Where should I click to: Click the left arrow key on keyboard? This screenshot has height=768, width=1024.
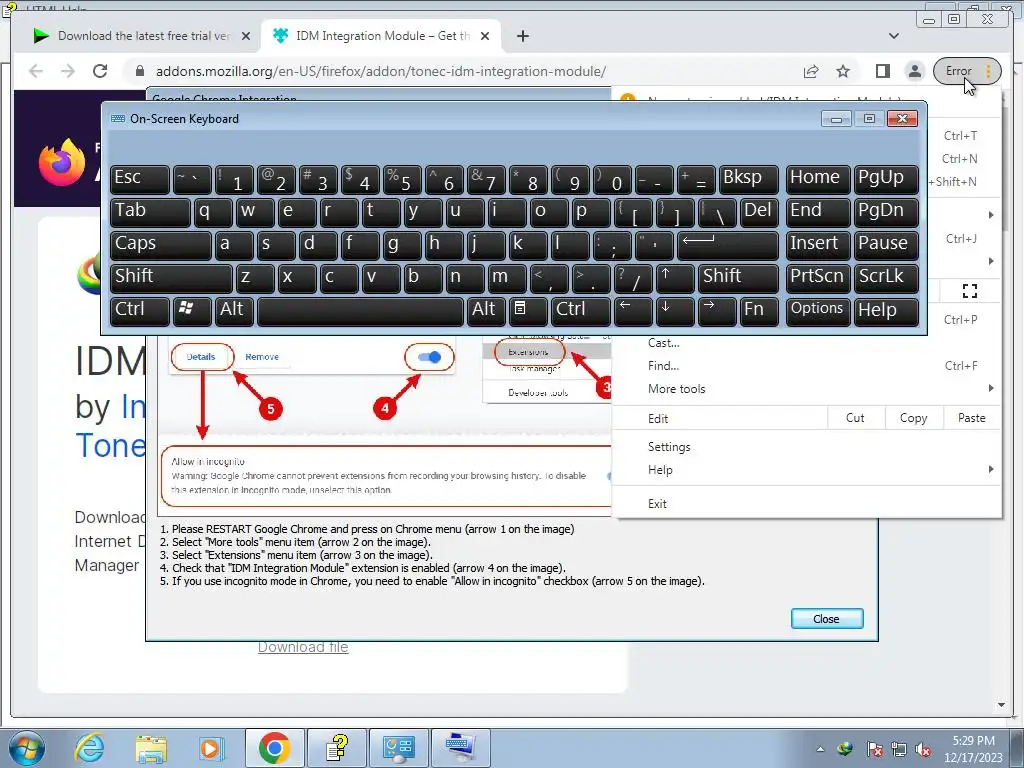tap(633, 310)
